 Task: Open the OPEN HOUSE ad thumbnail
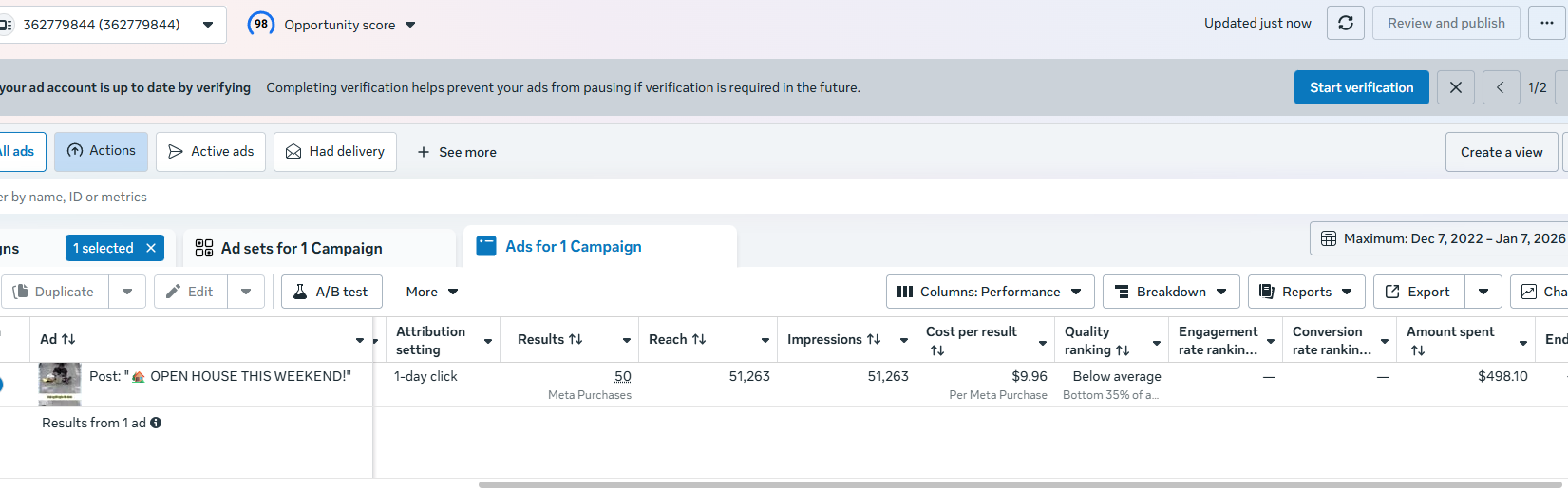point(60,383)
